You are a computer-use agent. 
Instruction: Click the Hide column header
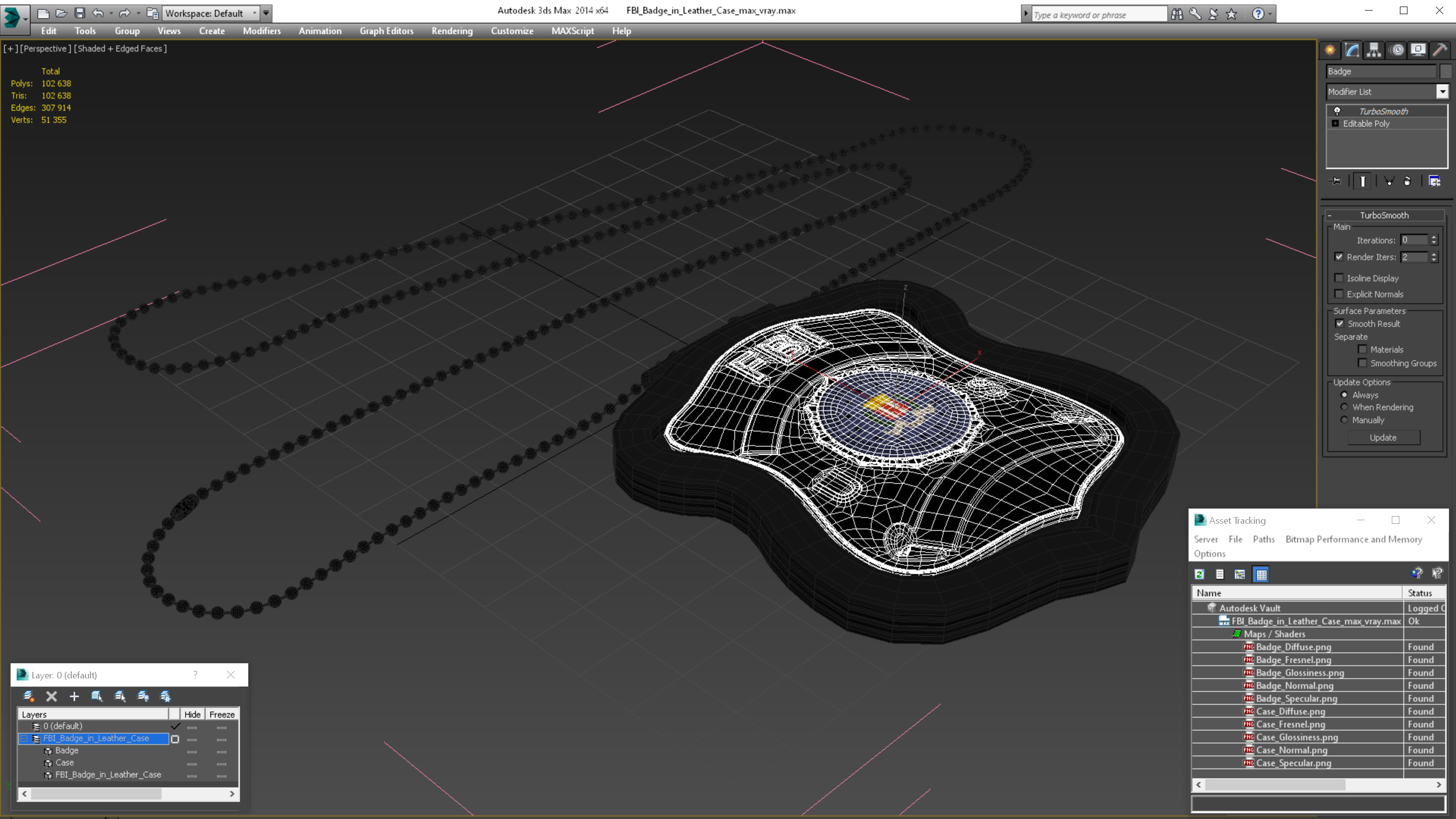click(x=192, y=714)
